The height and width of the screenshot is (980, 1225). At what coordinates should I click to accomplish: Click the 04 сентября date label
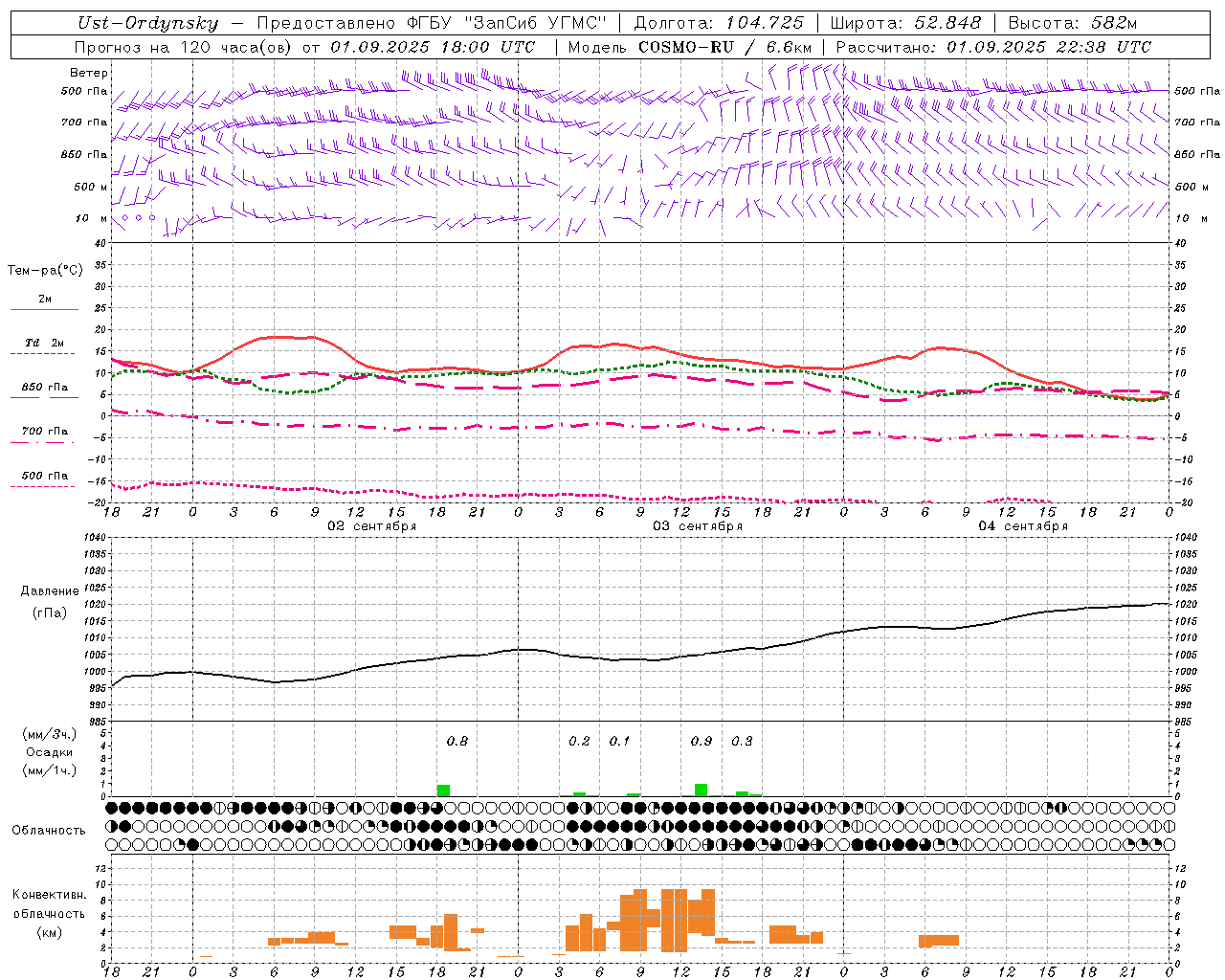pos(1023,526)
